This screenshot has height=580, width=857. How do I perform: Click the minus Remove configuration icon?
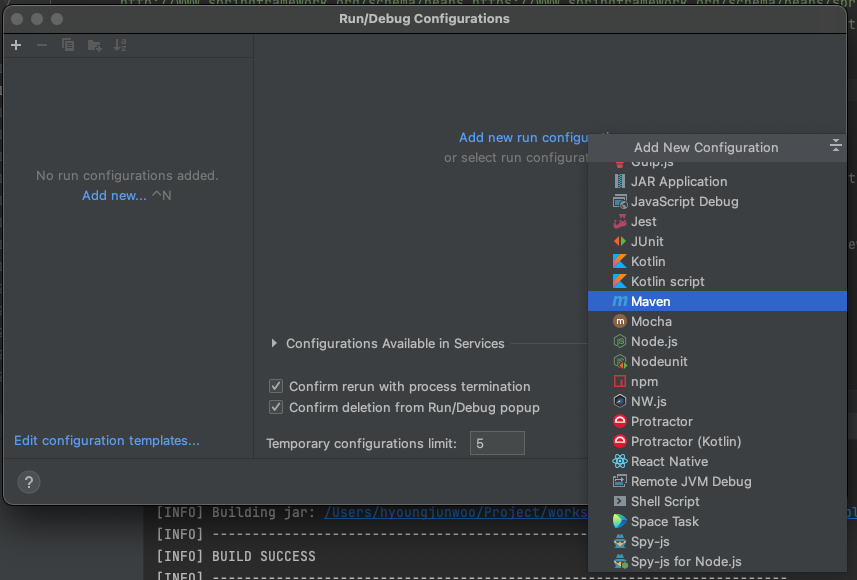[42, 45]
